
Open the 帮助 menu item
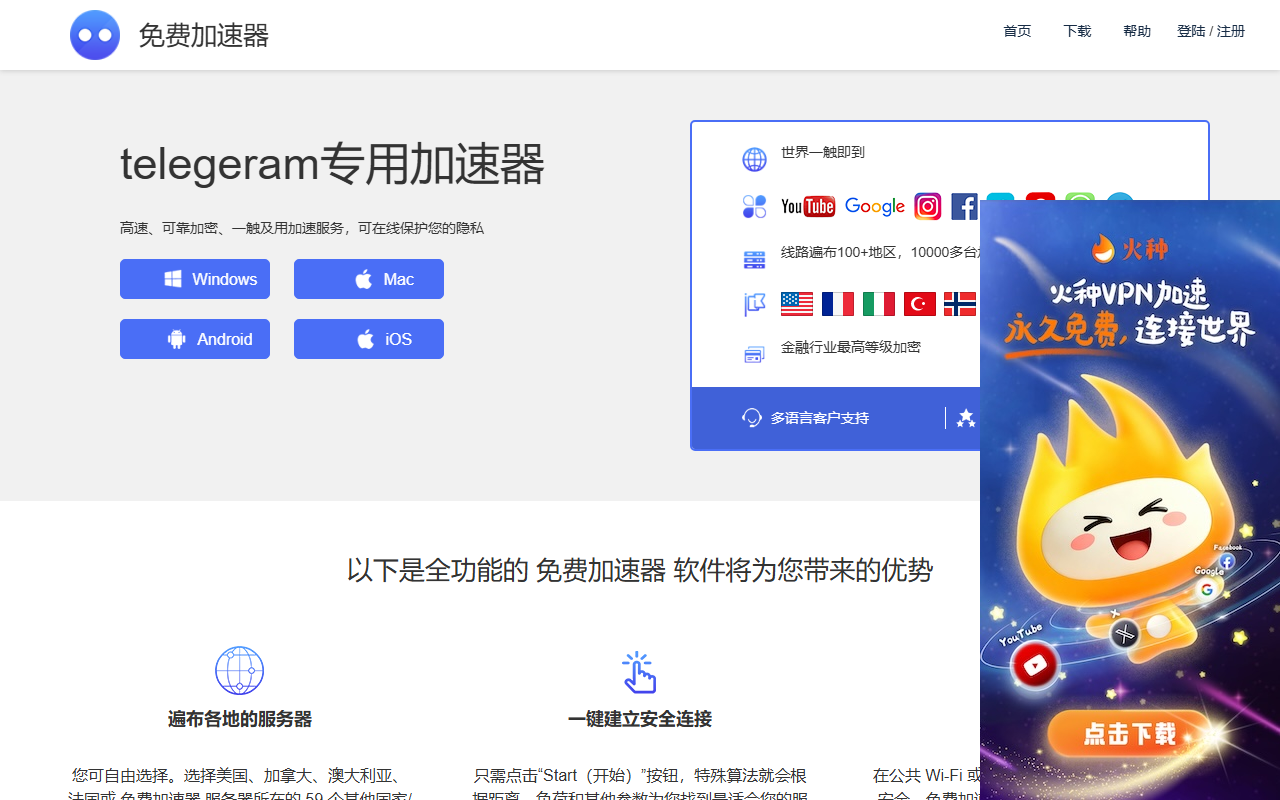click(x=1137, y=31)
